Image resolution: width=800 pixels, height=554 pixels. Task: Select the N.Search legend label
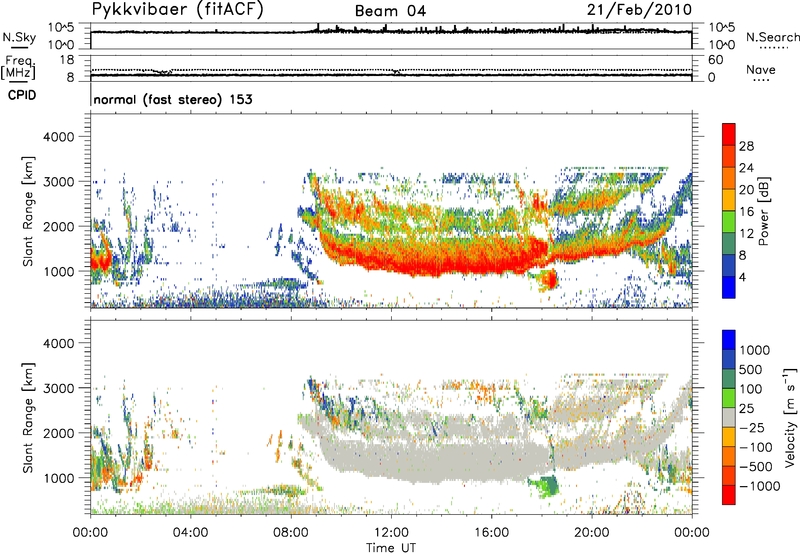(x=772, y=37)
